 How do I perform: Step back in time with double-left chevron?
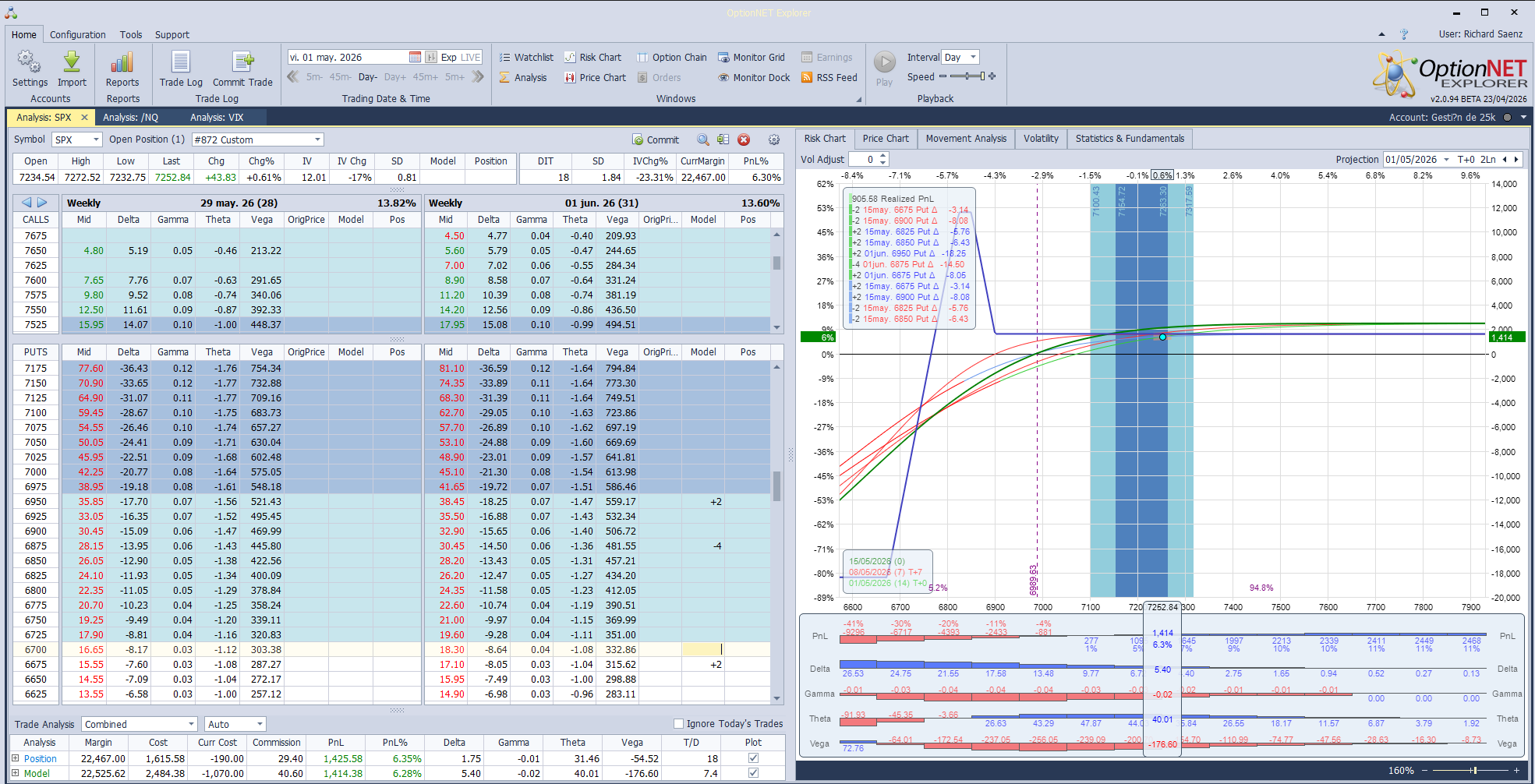click(293, 76)
